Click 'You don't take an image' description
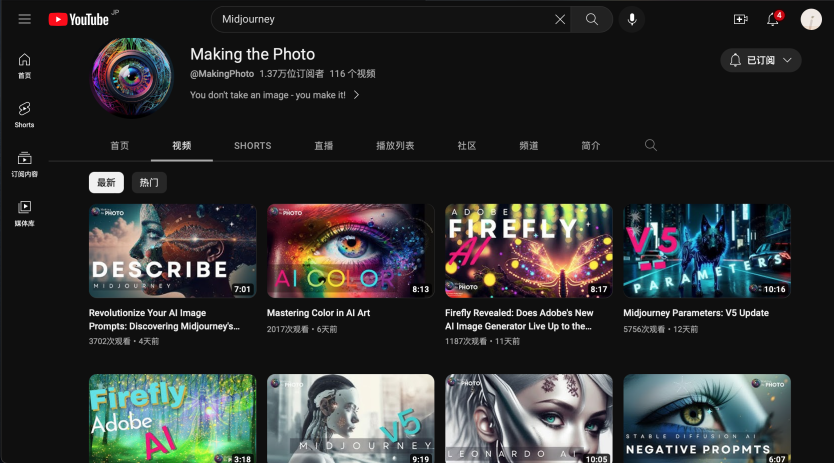 (268, 95)
